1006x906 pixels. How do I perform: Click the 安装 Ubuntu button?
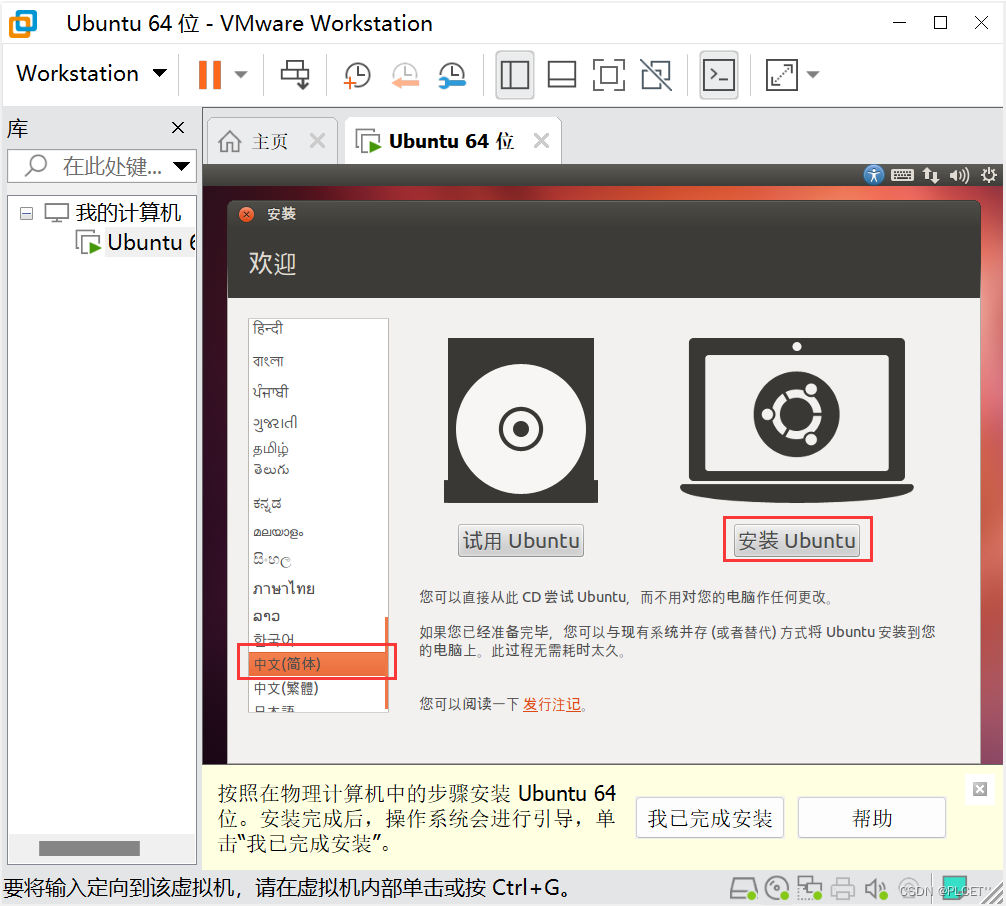(797, 540)
